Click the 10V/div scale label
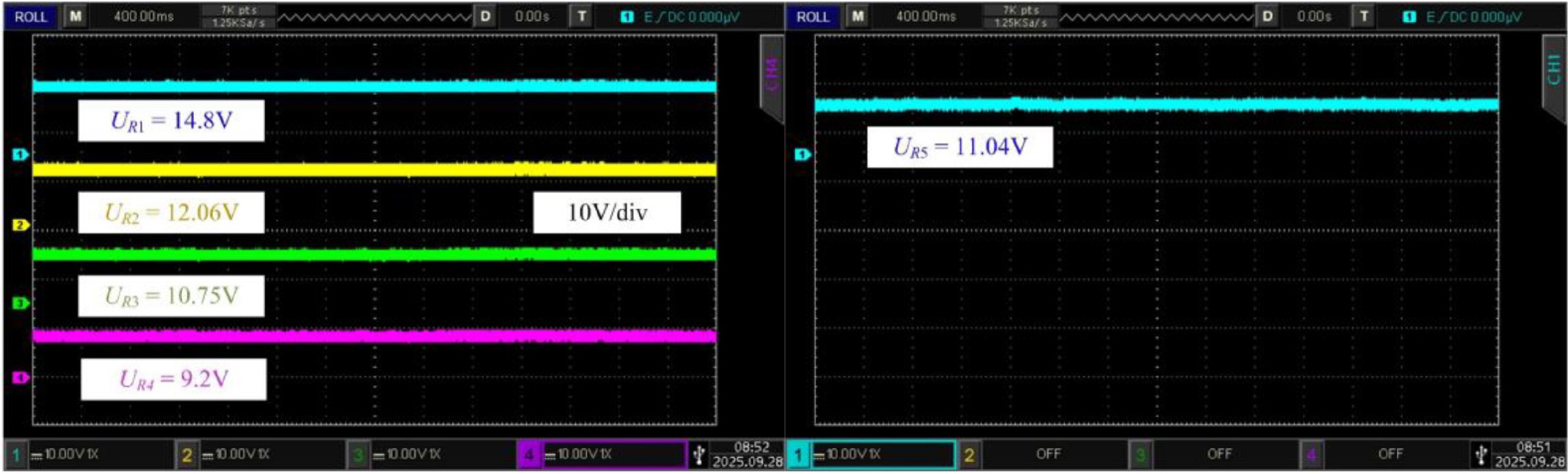 (x=607, y=212)
